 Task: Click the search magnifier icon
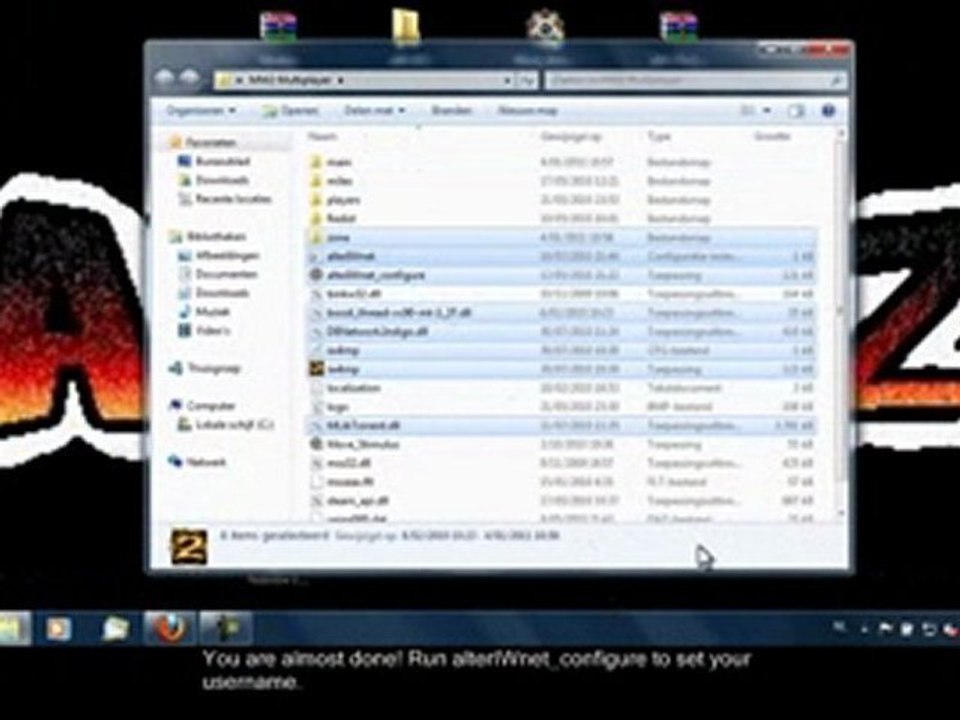pyautogui.click(x=836, y=80)
